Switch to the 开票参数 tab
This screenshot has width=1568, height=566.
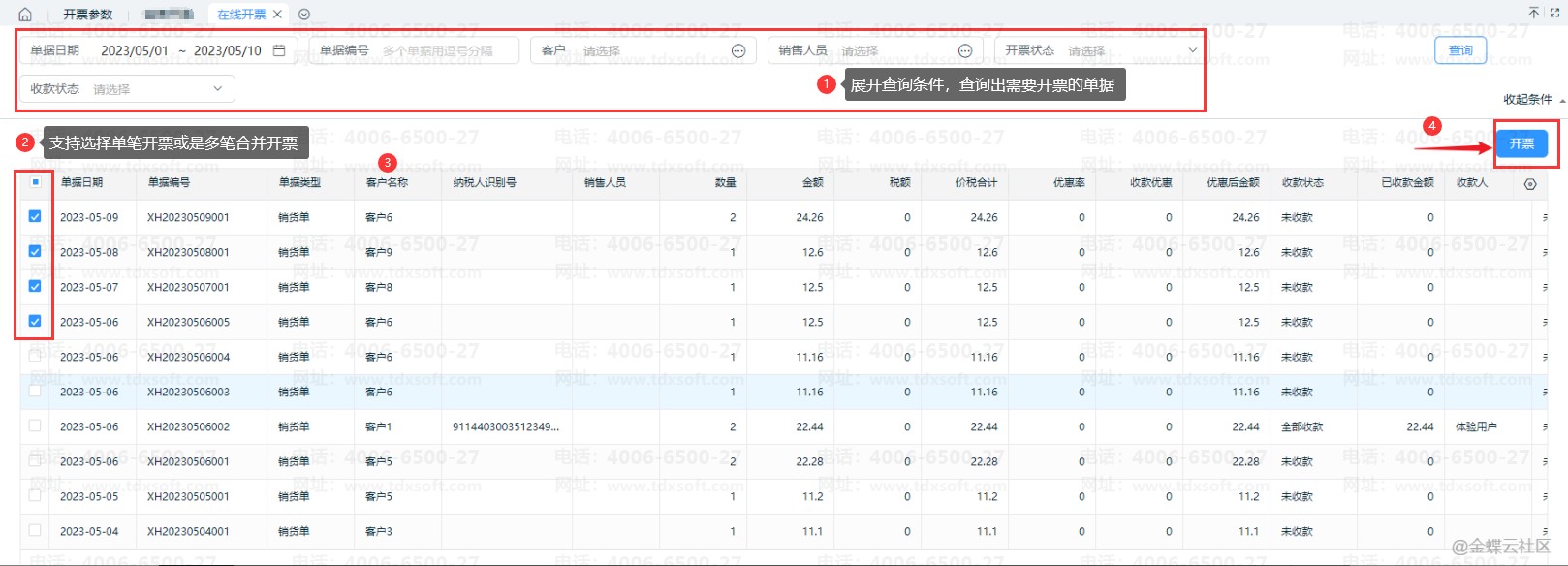(87, 15)
